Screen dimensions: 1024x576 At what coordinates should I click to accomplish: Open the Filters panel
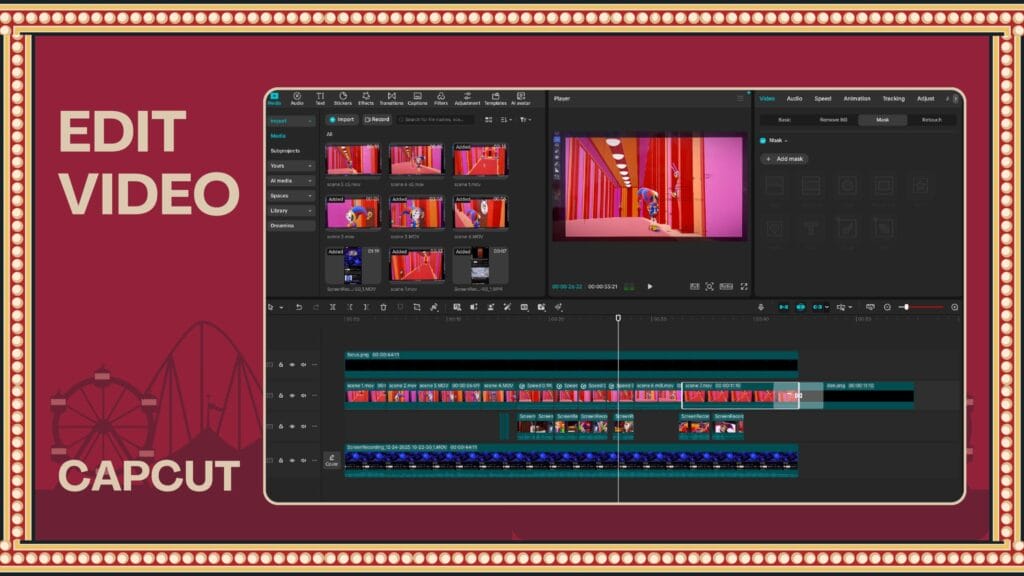441,99
